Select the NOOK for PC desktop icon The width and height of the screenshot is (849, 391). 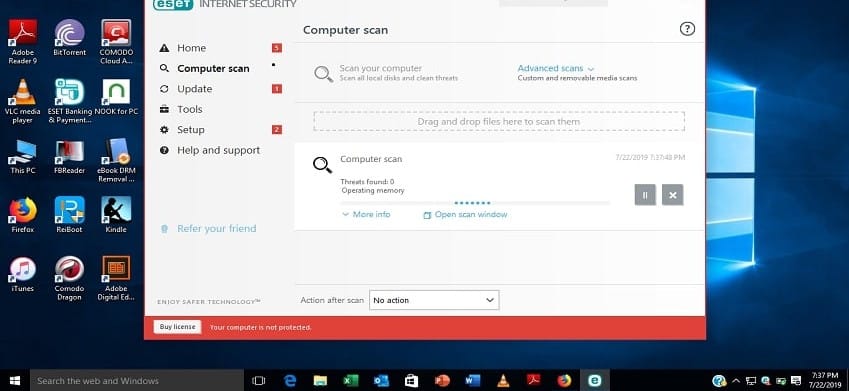pyautogui.click(x=116, y=97)
